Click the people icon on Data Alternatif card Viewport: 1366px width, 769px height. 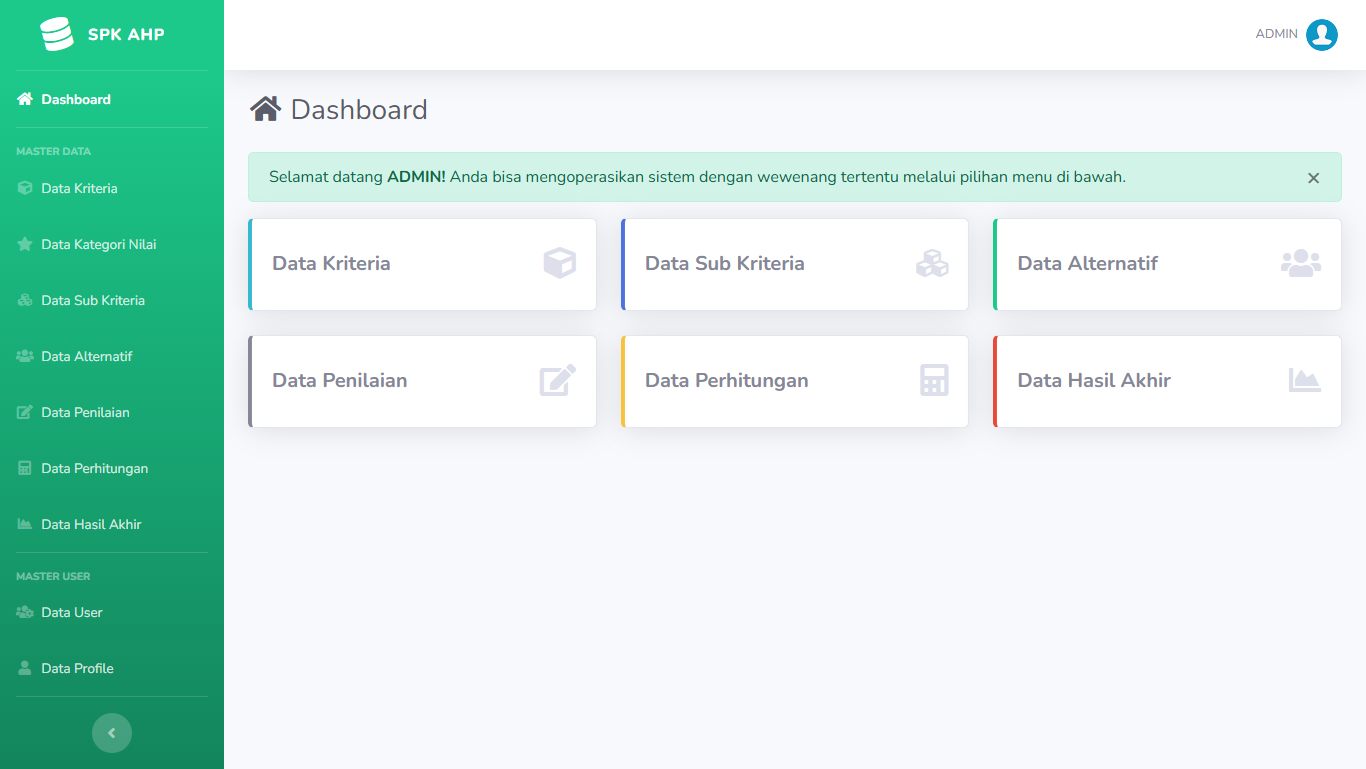click(x=1301, y=263)
